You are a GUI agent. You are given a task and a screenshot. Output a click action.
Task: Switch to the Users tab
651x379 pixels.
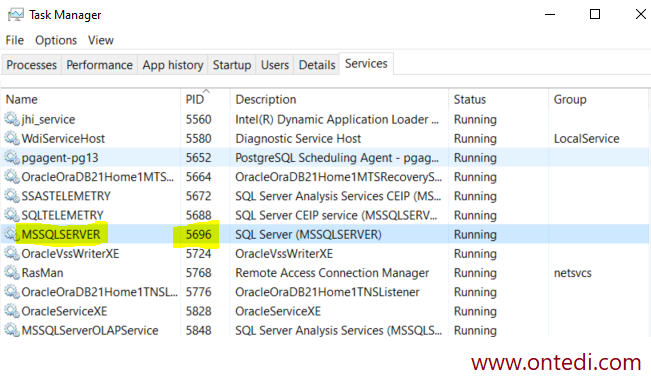274,65
